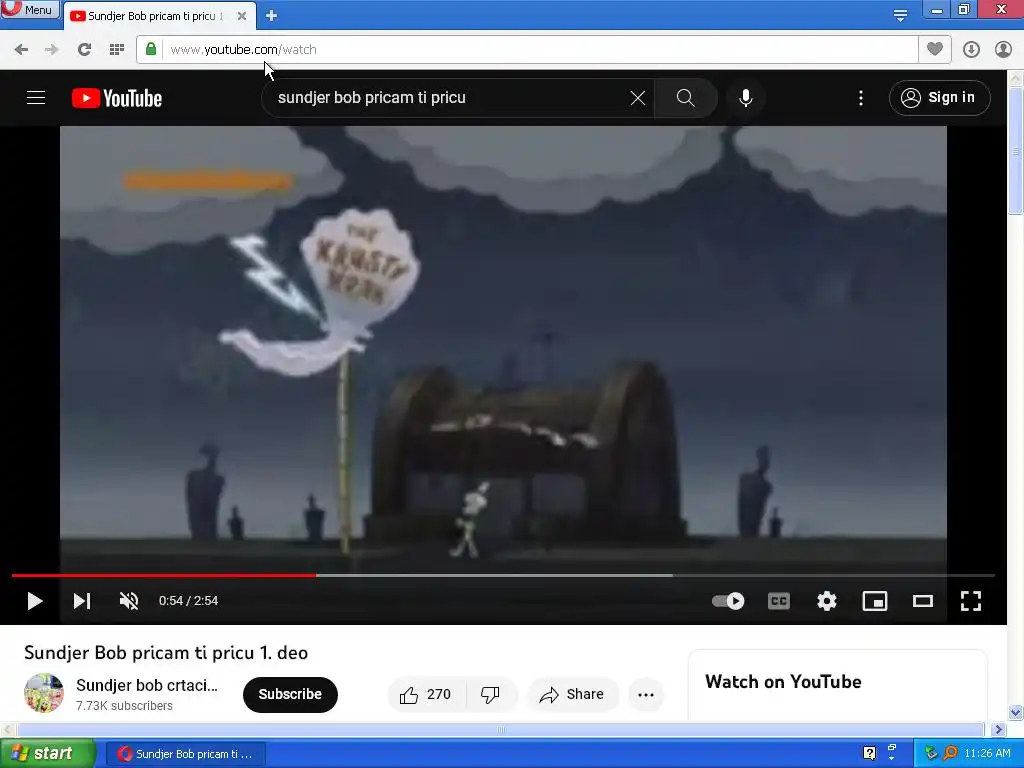
Task: Open the tab menu icon in title bar
Action: (x=900, y=15)
